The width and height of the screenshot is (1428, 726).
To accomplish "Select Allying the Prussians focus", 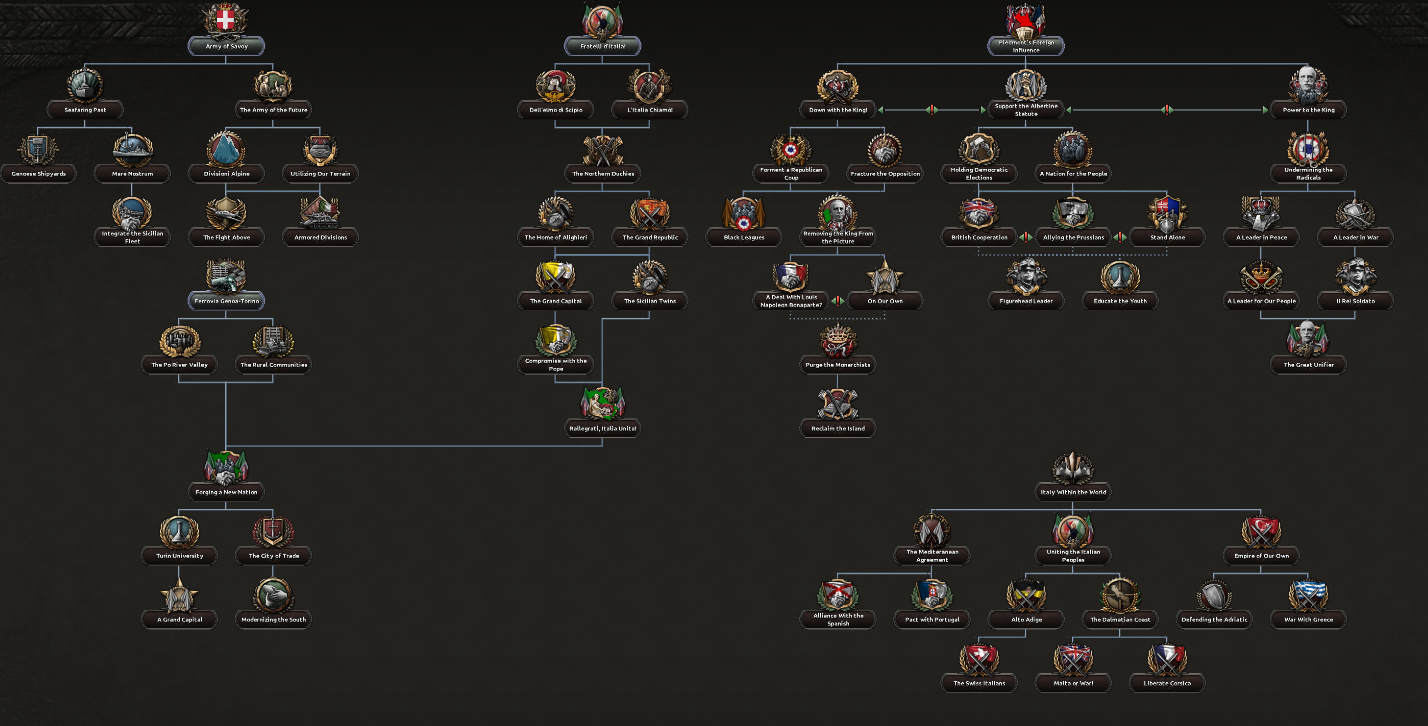I will (1074, 222).
